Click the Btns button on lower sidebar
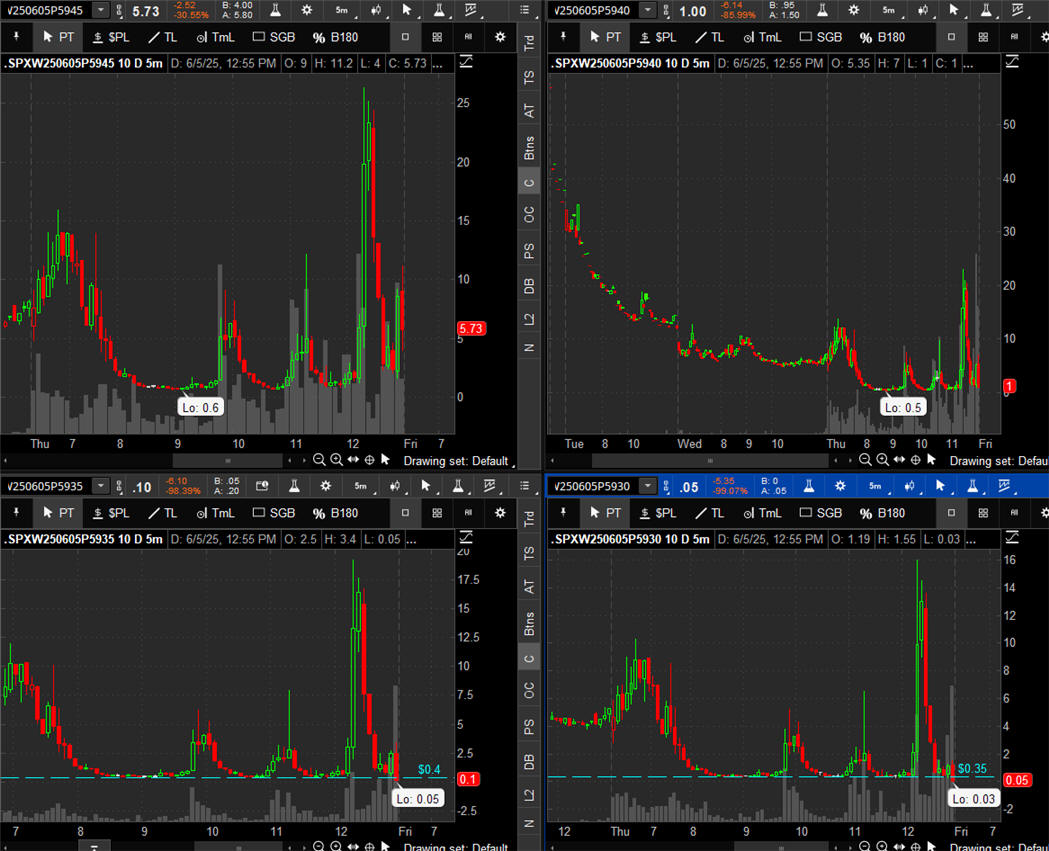 point(529,623)
